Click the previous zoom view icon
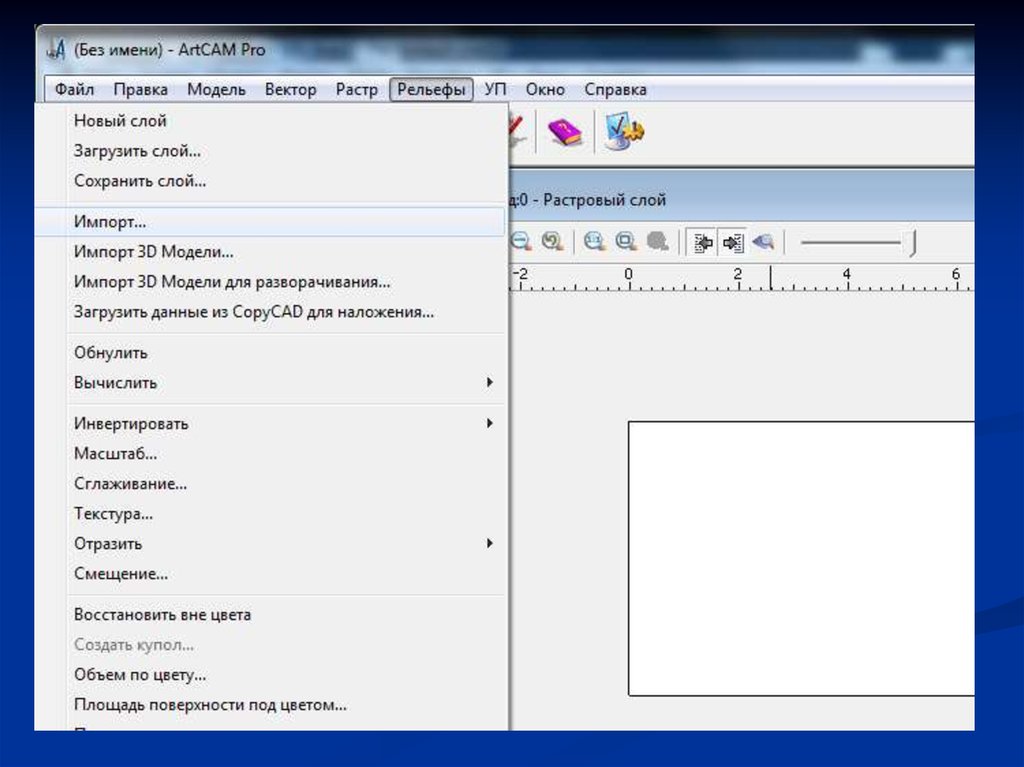Viewport: 1024px width, 767px height. pos(551,241)
